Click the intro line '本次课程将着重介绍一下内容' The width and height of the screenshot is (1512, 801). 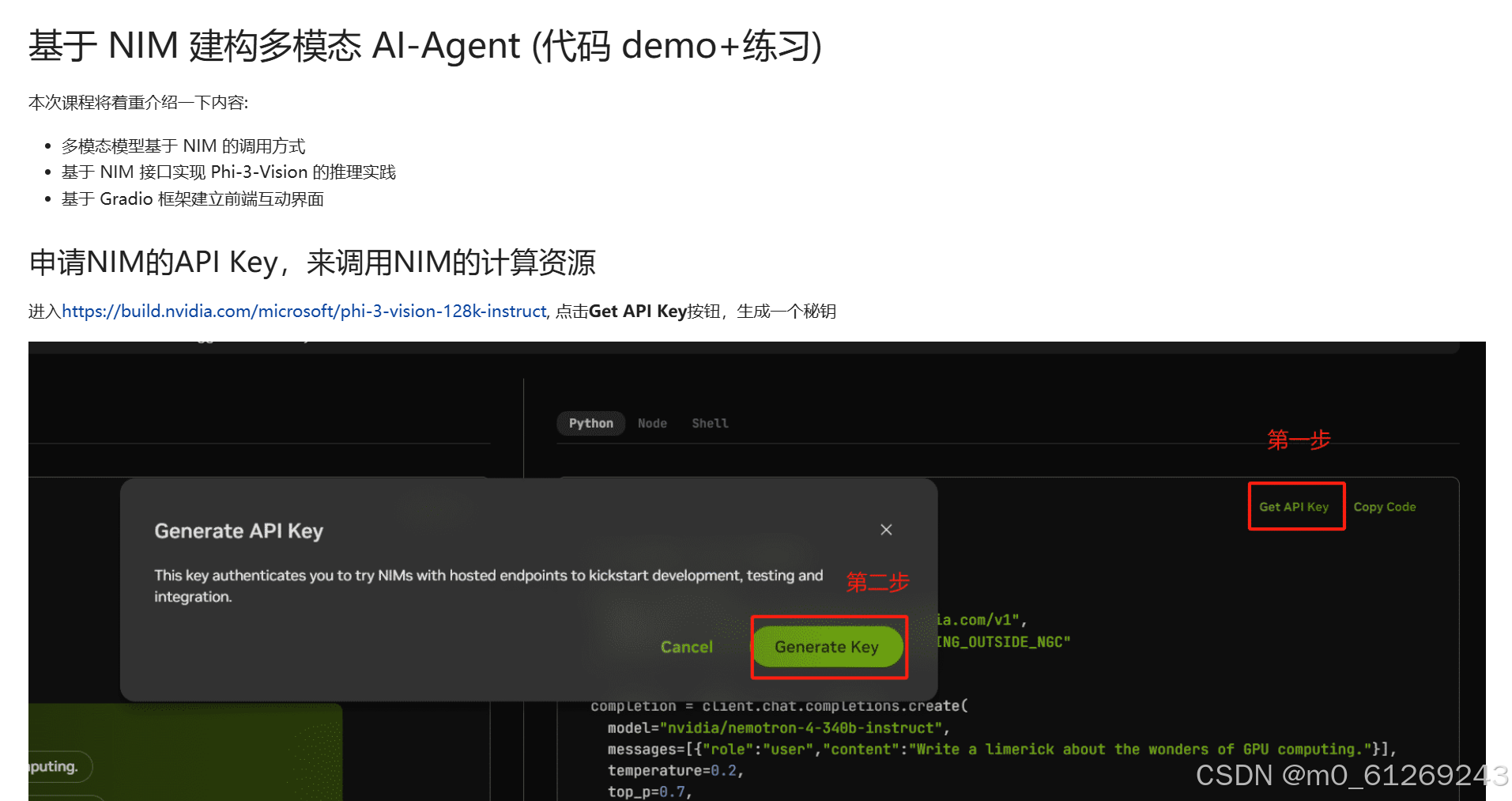pos(138,103)
